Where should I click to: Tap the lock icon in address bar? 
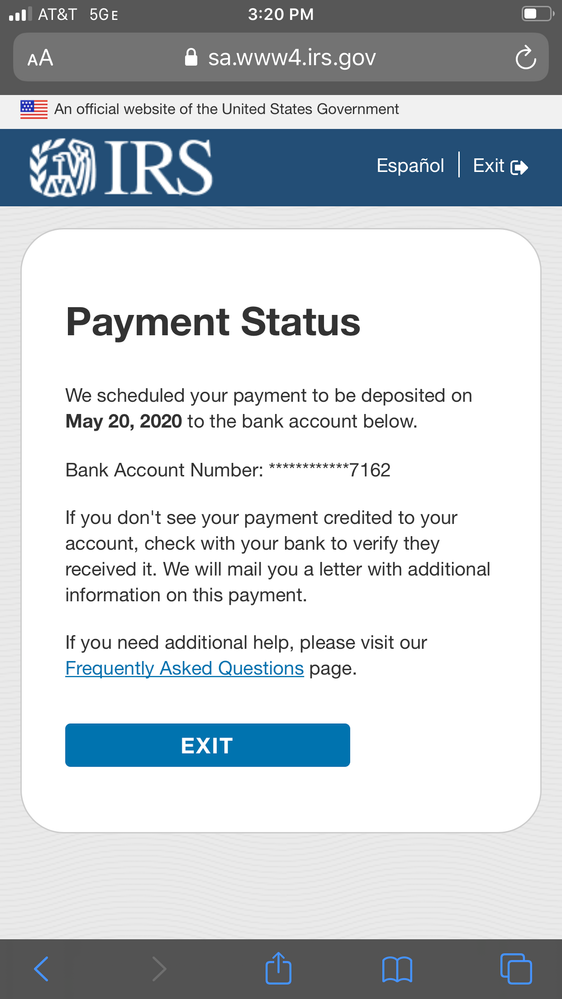[x=191, y=58]
